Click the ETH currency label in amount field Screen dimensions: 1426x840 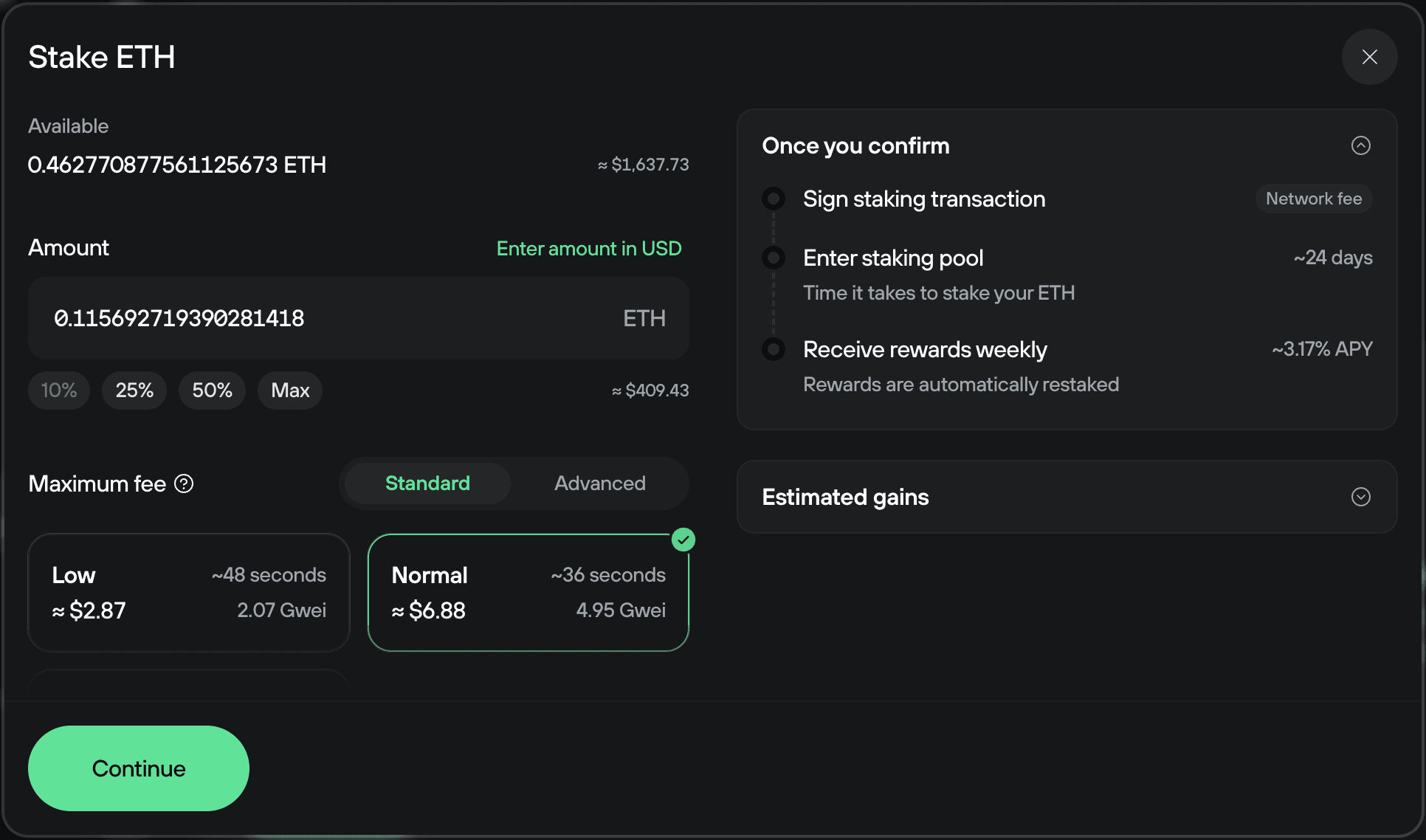click(644, 318)
